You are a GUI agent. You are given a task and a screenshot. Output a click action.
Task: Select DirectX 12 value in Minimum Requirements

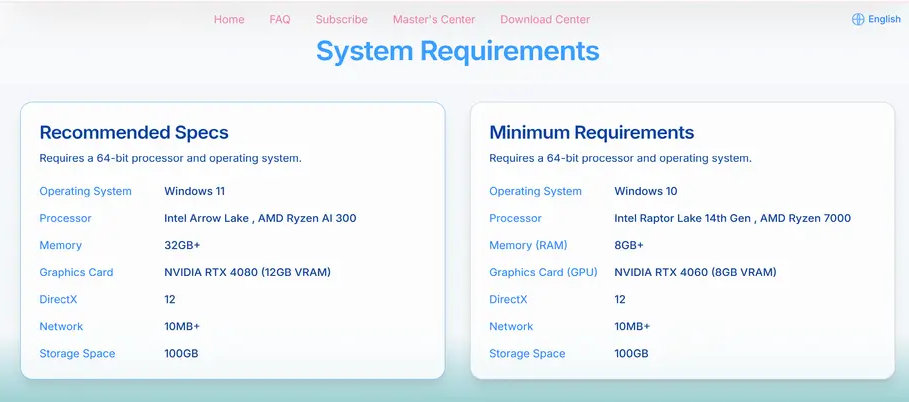tap(620, 299)
